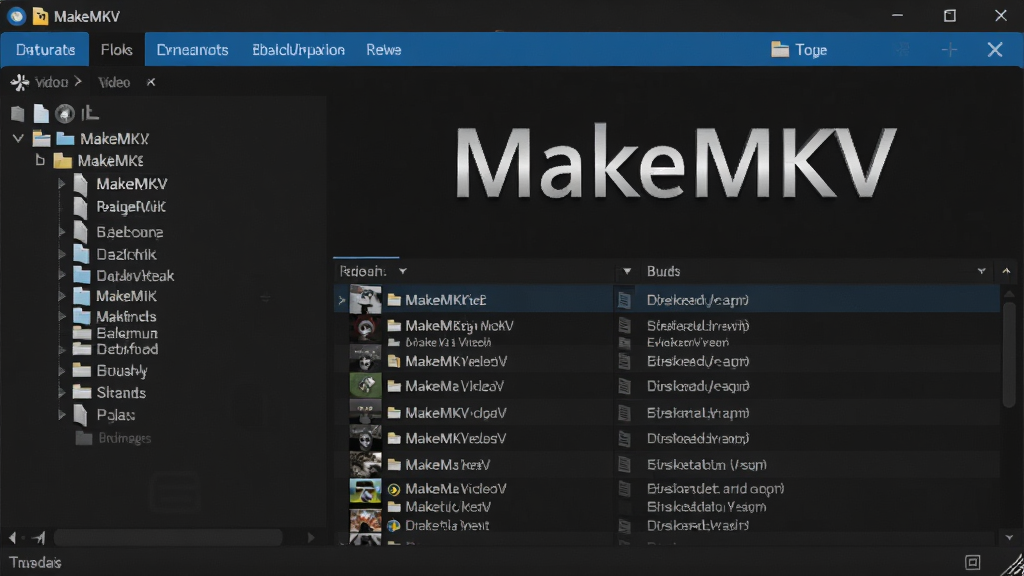The width and height of the screenshot is (1024, 576).
Task: Click the Disloady/eaqrd cell
Action: [697, 387]
